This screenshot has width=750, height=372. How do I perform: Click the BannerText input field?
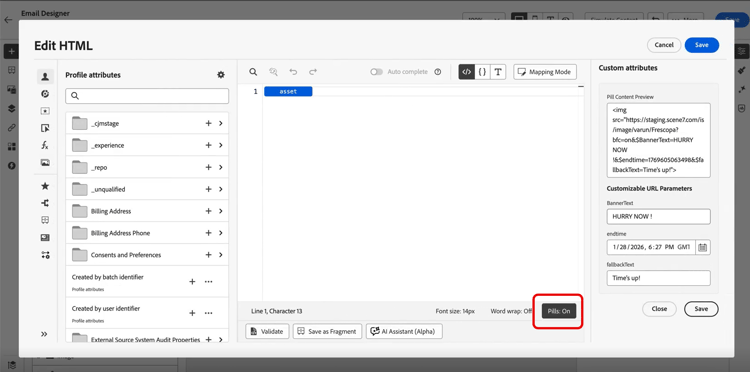tap(658, 217)
